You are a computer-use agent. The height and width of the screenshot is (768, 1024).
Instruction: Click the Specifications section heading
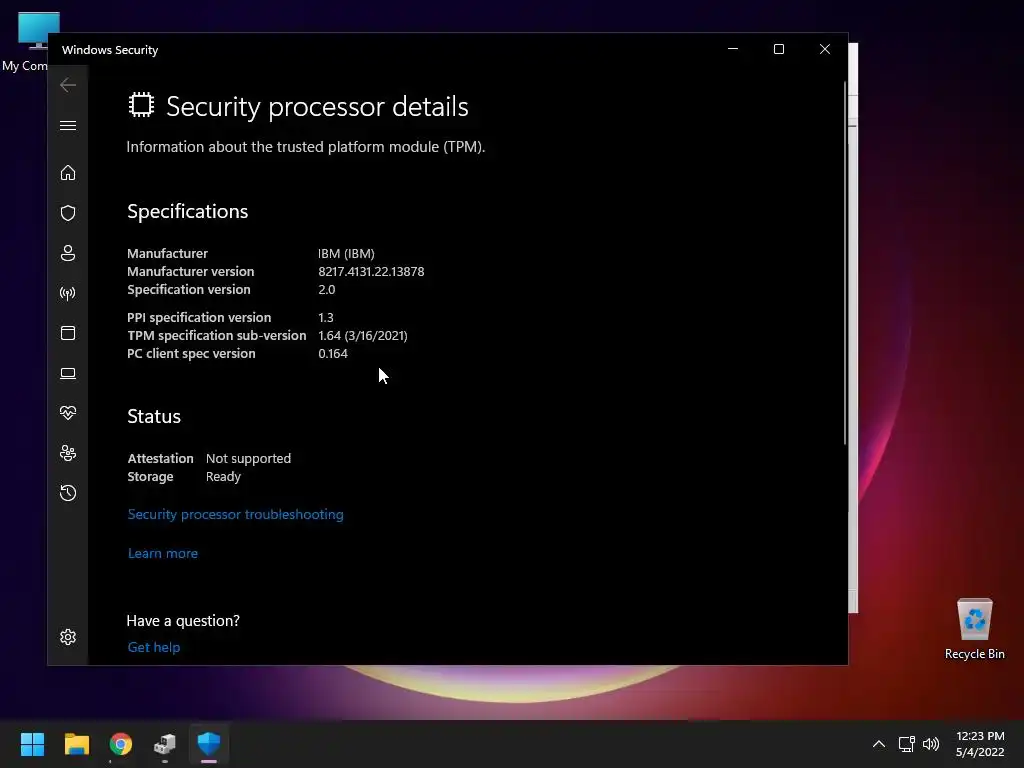[x=187, y=212]
